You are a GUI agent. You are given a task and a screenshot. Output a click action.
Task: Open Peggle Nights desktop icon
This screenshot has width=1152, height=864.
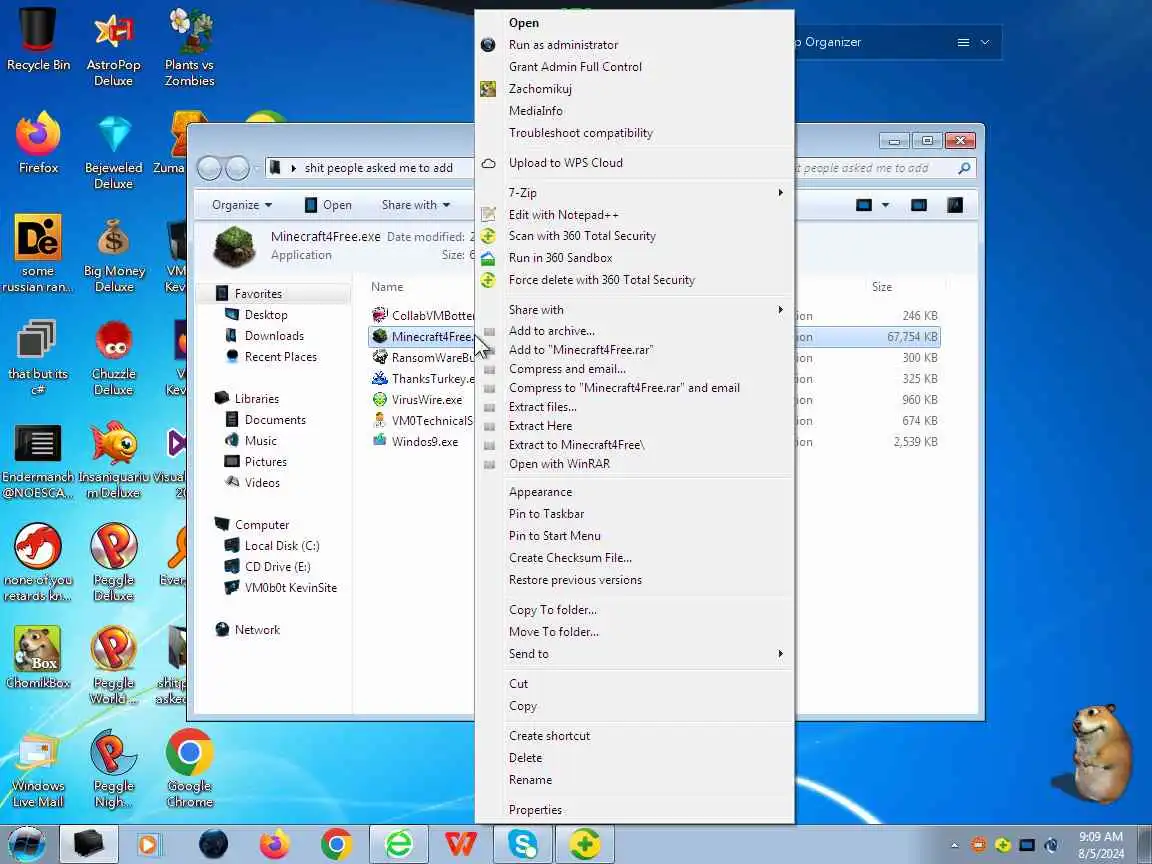point(113,769)
